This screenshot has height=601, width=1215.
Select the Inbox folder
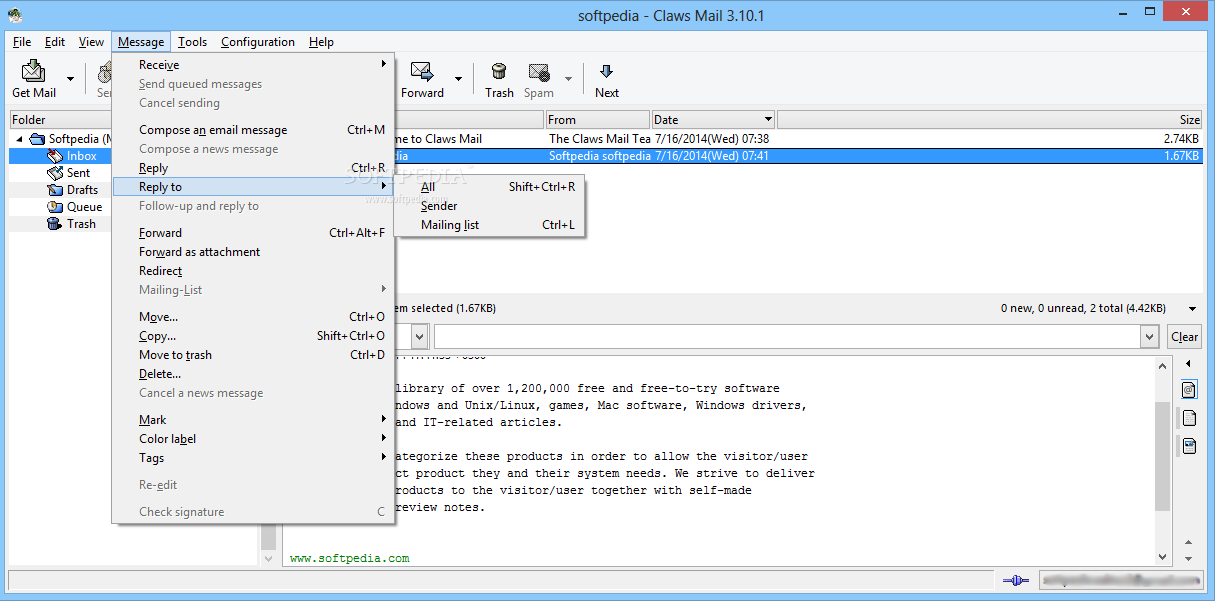pyautogui.click(x=81, y=156)
